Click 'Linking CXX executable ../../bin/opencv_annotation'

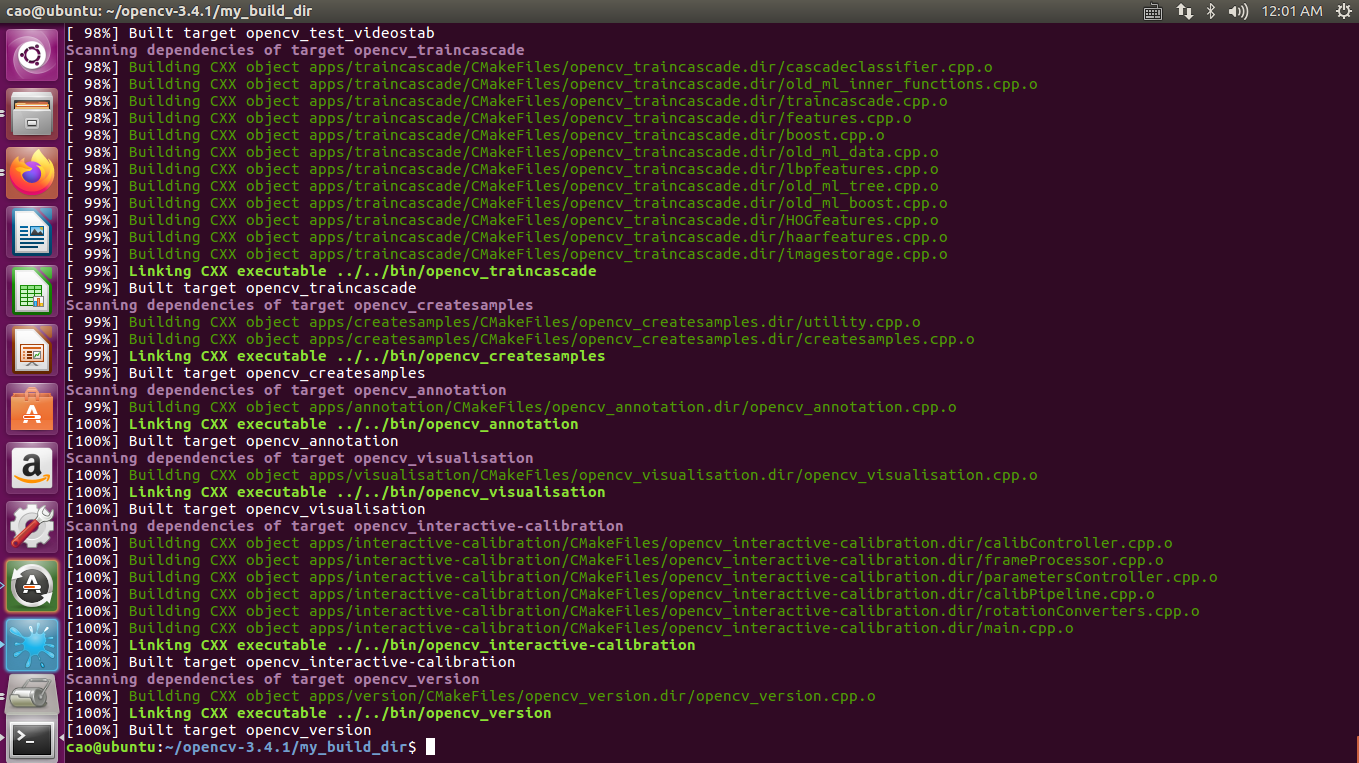click(x=322, y=424)
